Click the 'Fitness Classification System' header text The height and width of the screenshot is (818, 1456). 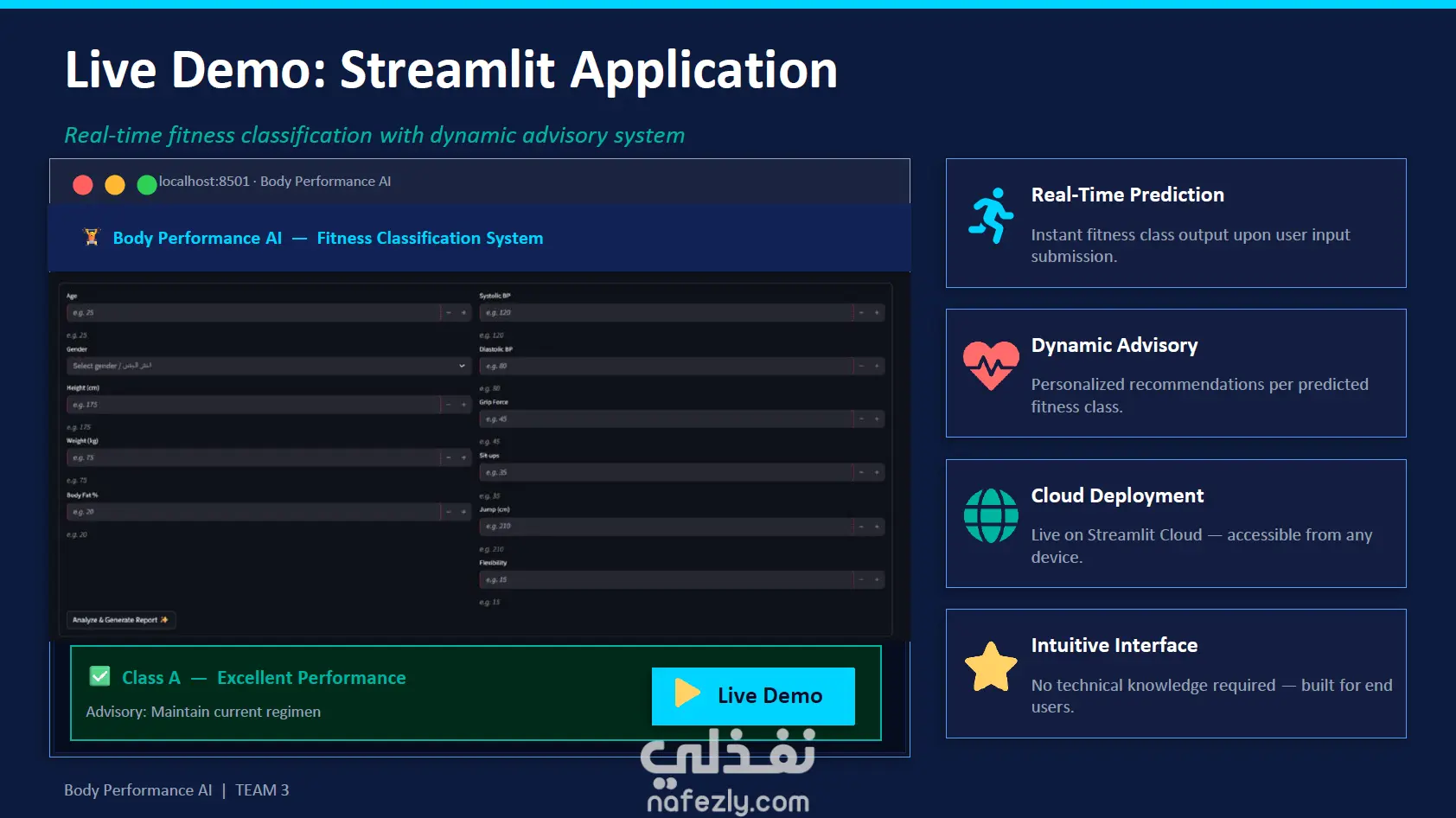(x=430, y=238)
